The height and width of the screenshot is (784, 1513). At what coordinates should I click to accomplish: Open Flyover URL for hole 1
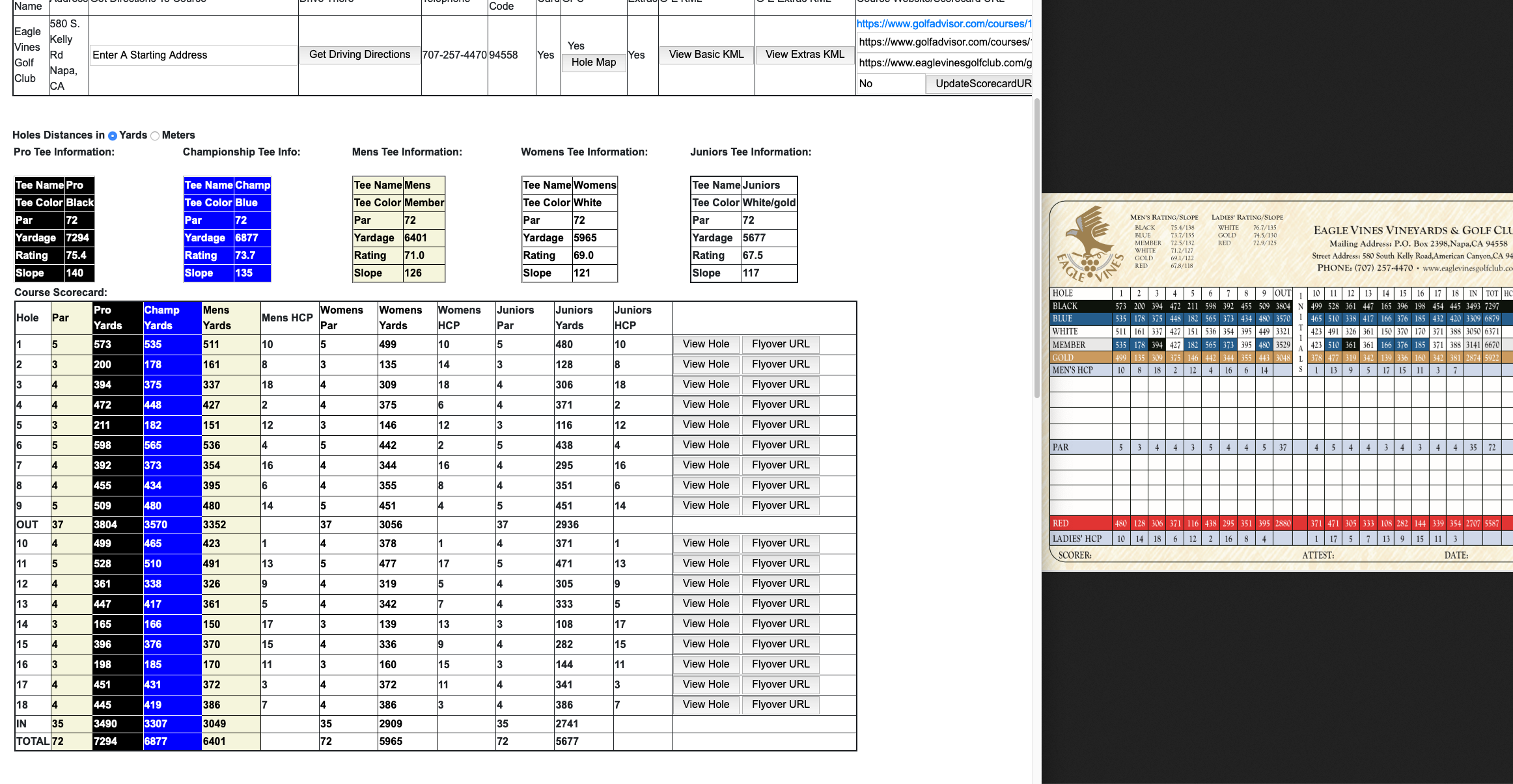tap(781, 344)
